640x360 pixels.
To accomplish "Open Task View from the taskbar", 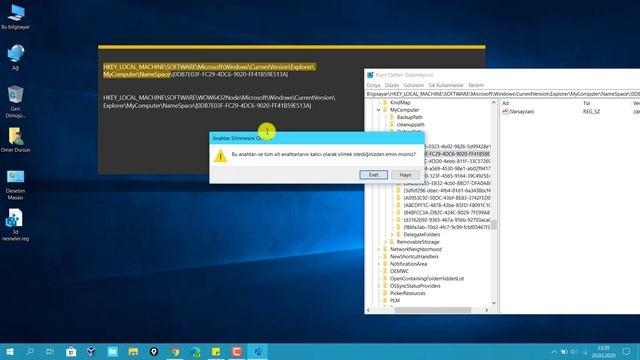I will 50,351.
